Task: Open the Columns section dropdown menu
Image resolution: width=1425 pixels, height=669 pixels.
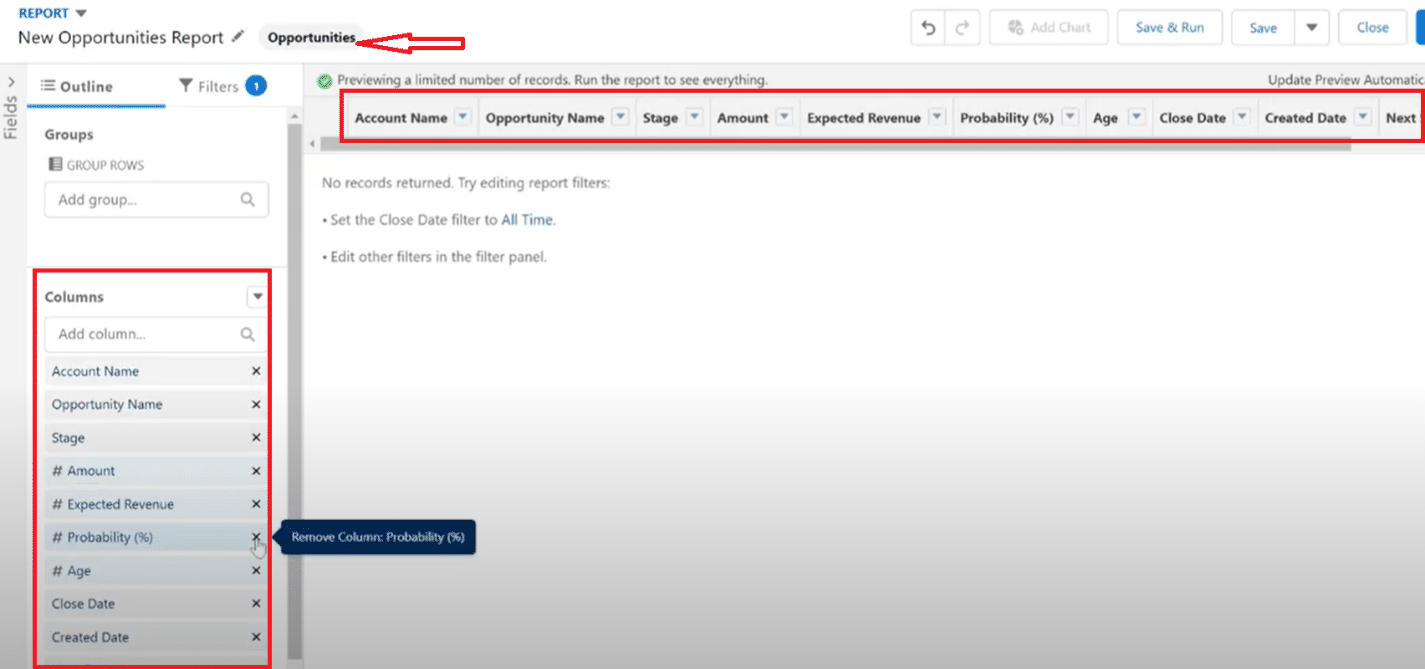Action: tap(257, 297)
